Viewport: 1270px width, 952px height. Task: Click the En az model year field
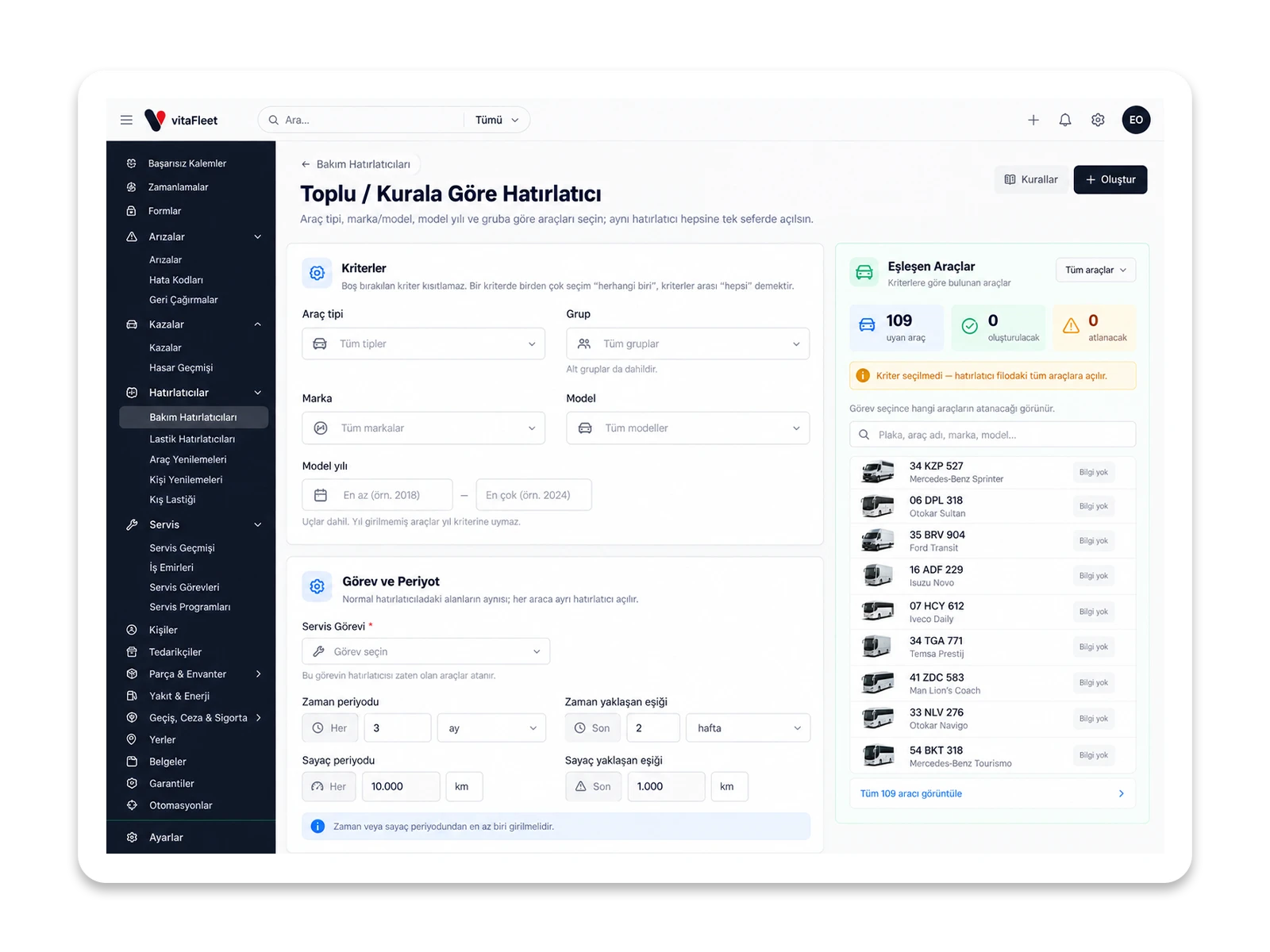coord(377,495)
